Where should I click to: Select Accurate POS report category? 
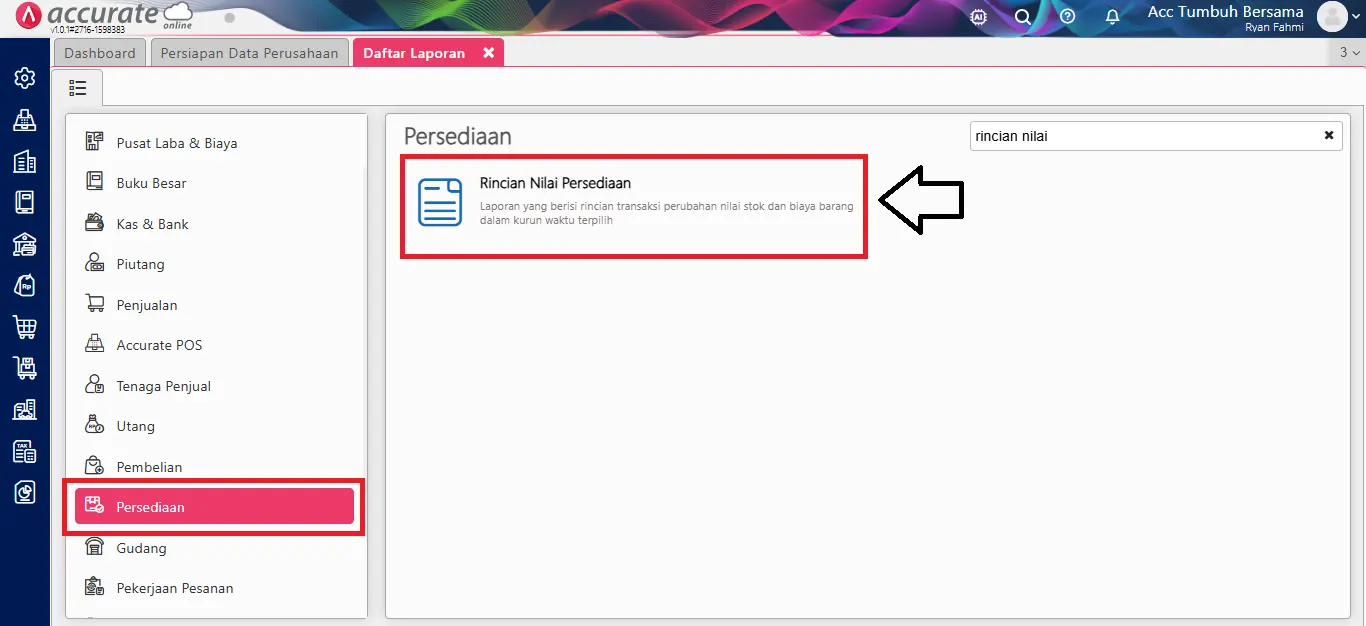215,345
